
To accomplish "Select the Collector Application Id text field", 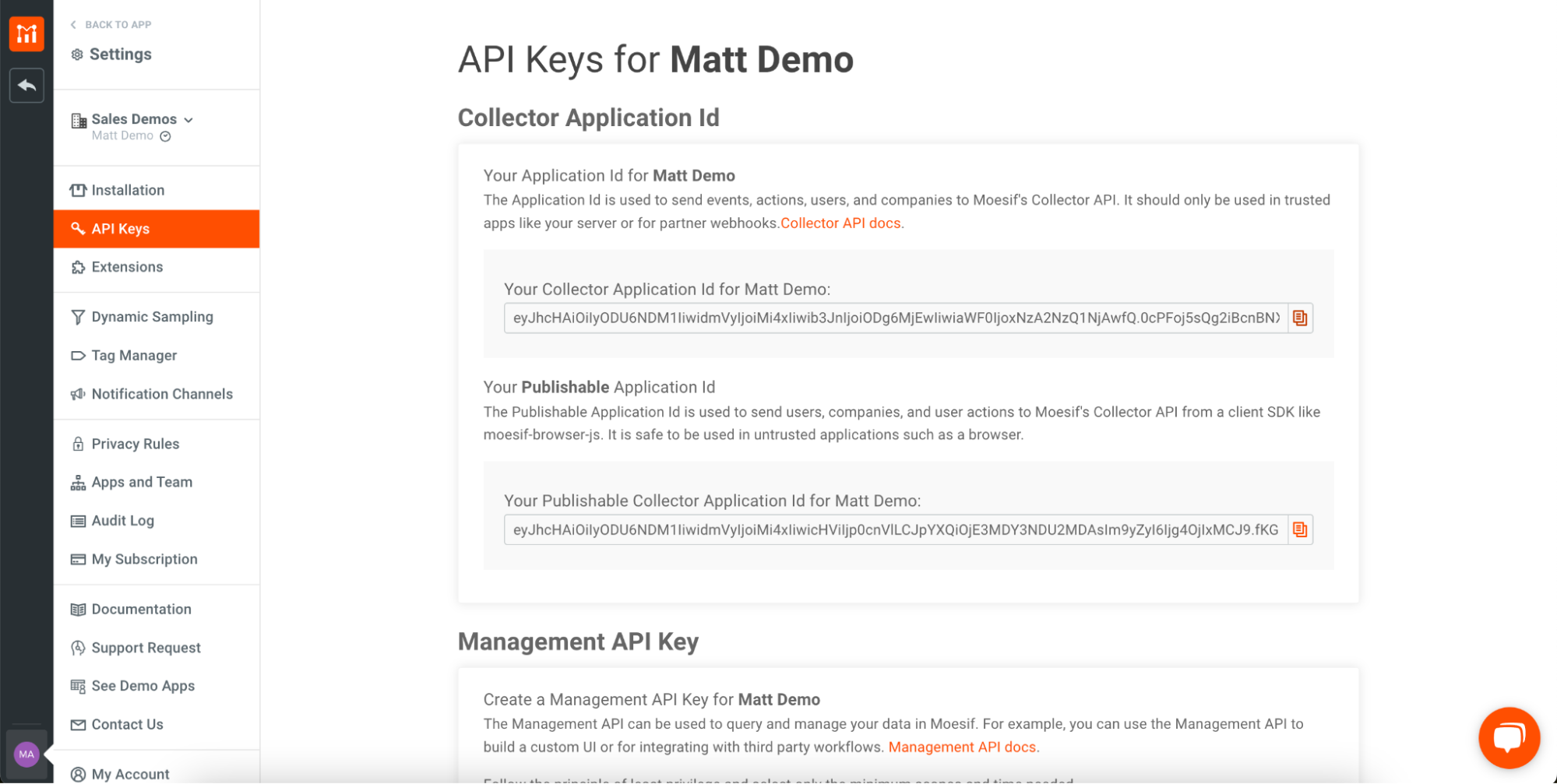I will point(894,318).
